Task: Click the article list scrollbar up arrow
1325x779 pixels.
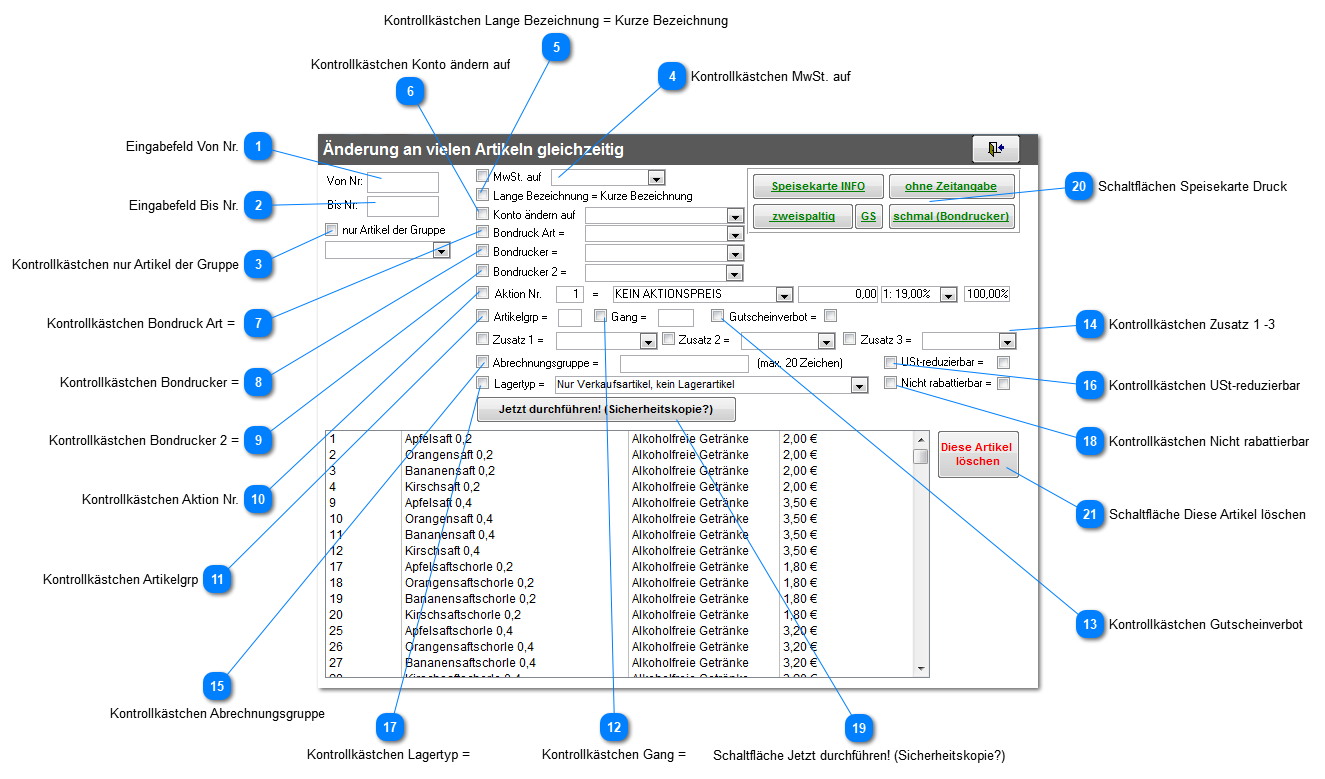Action: coord(920,438)
